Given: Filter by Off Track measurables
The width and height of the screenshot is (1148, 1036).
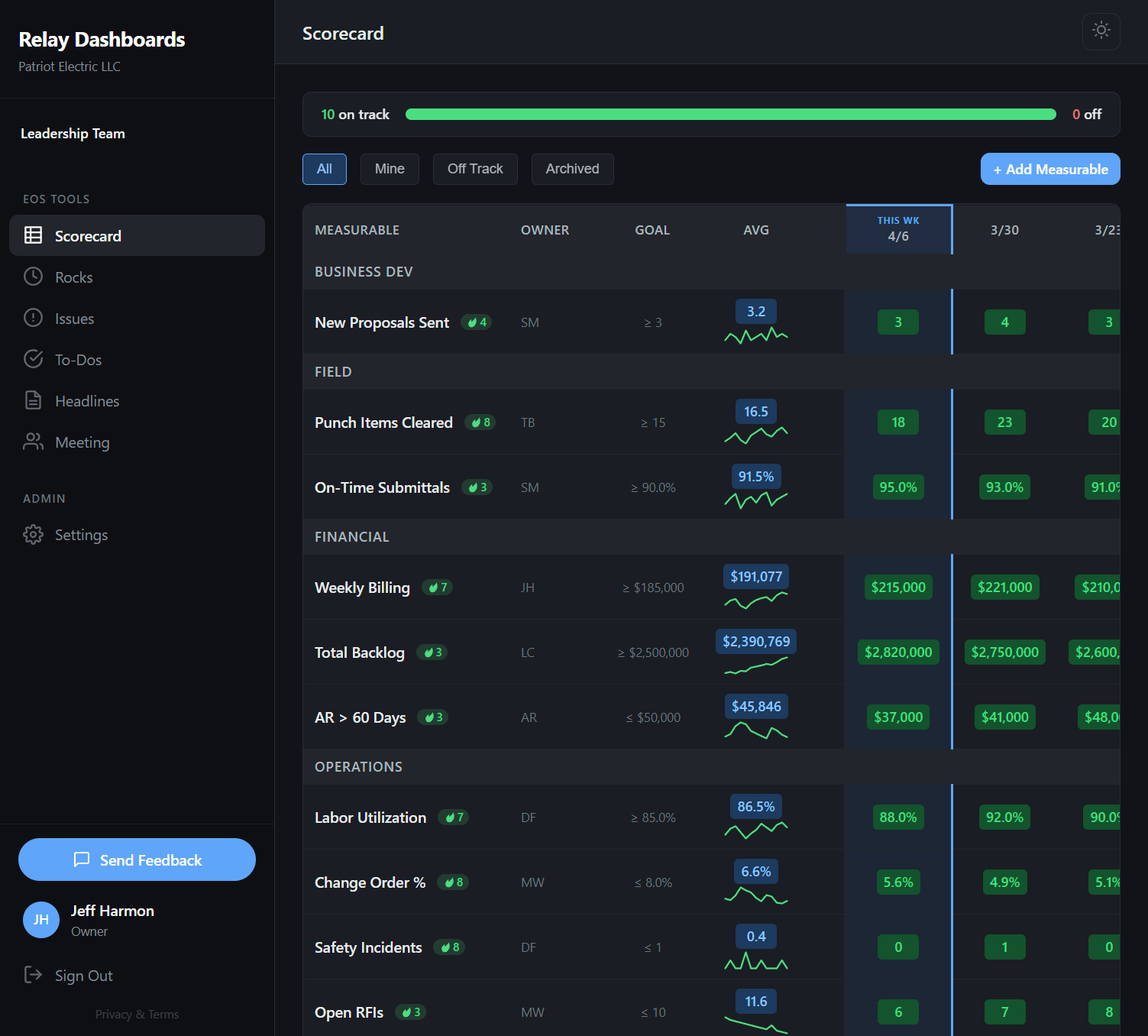Looking at the screenshot, I should coord(475,169).
